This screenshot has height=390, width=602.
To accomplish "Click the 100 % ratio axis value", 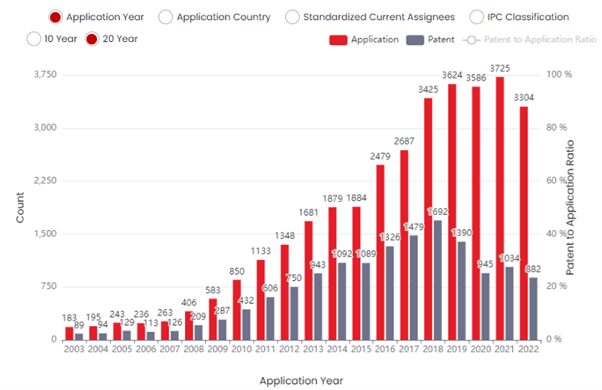I will pos(559,74).
